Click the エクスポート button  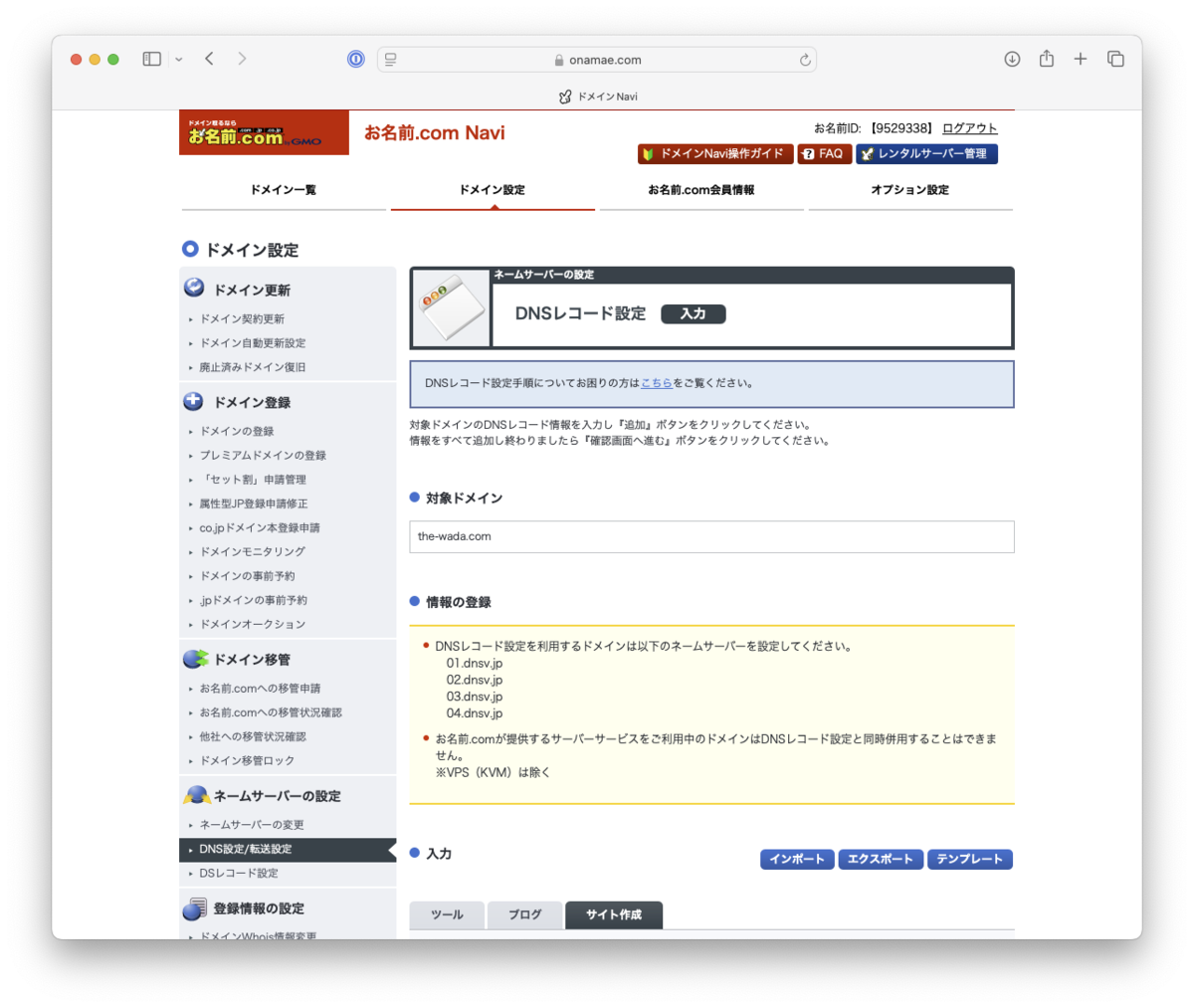tap(881, 859)
